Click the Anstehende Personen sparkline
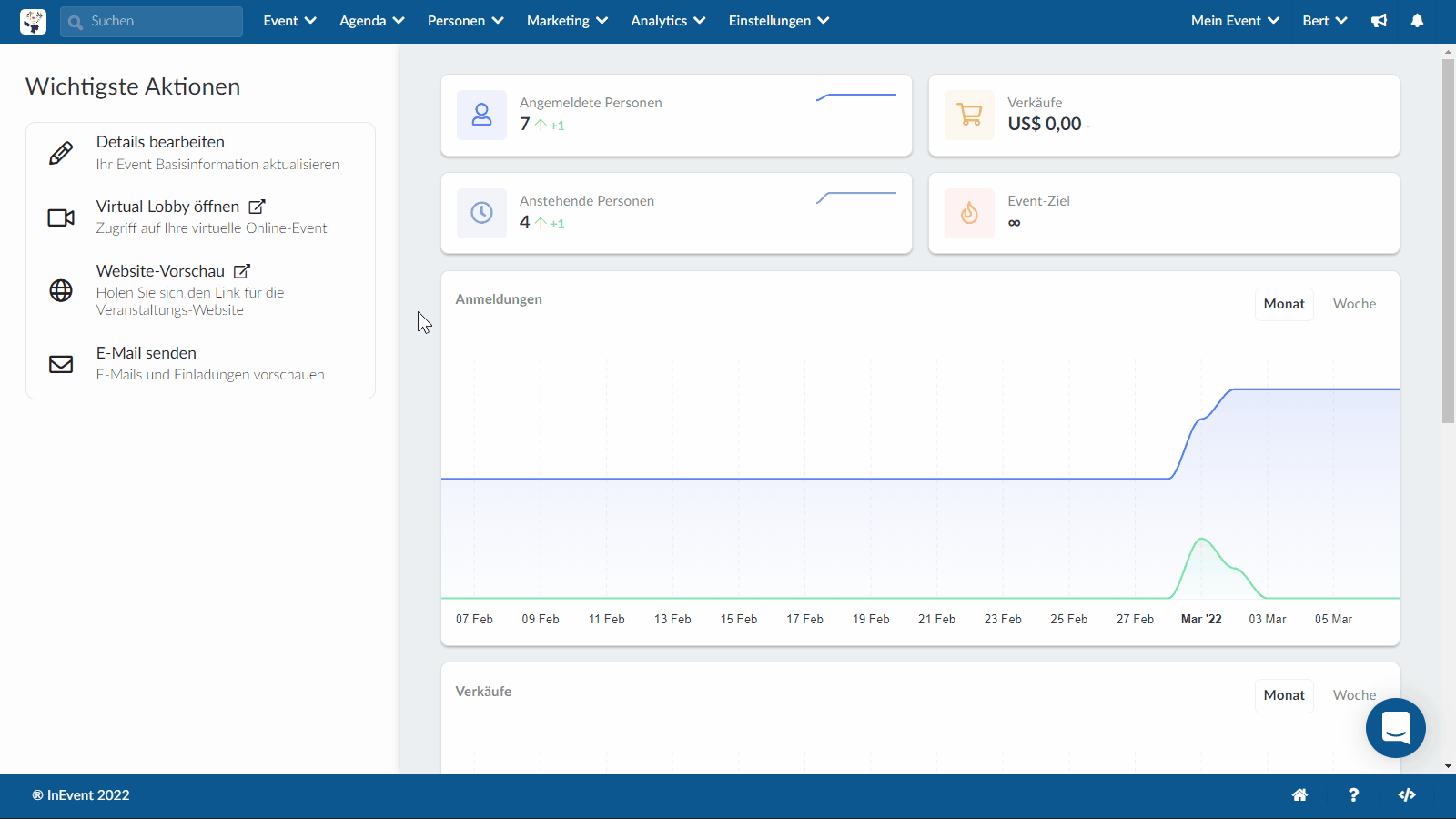The width and height of the screenshot is (1456, 819). tap(855, 197)
